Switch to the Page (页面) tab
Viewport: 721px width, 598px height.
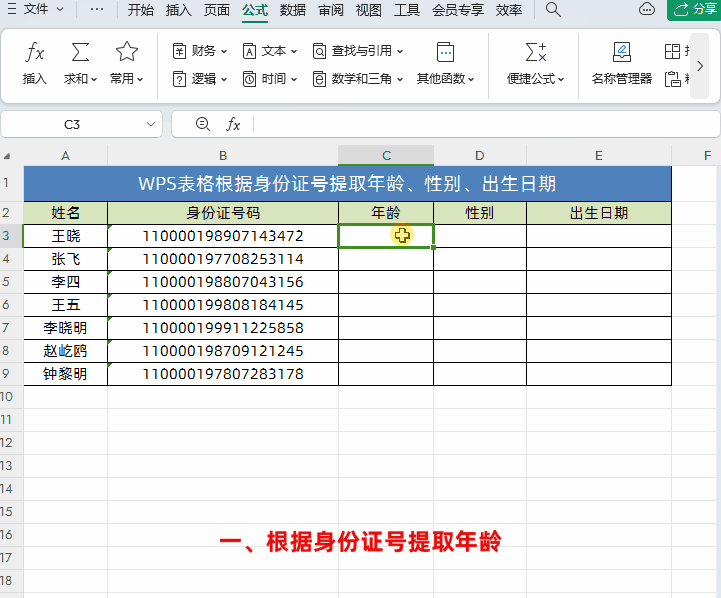point(217,10)
